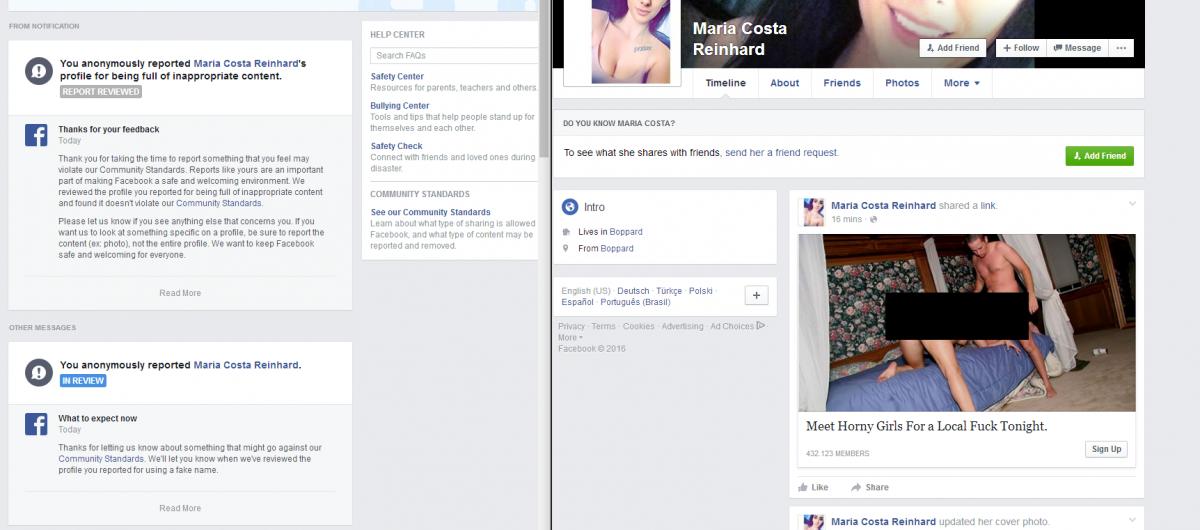Open post options chevron on cover photo post

[x=1132, y=520]
